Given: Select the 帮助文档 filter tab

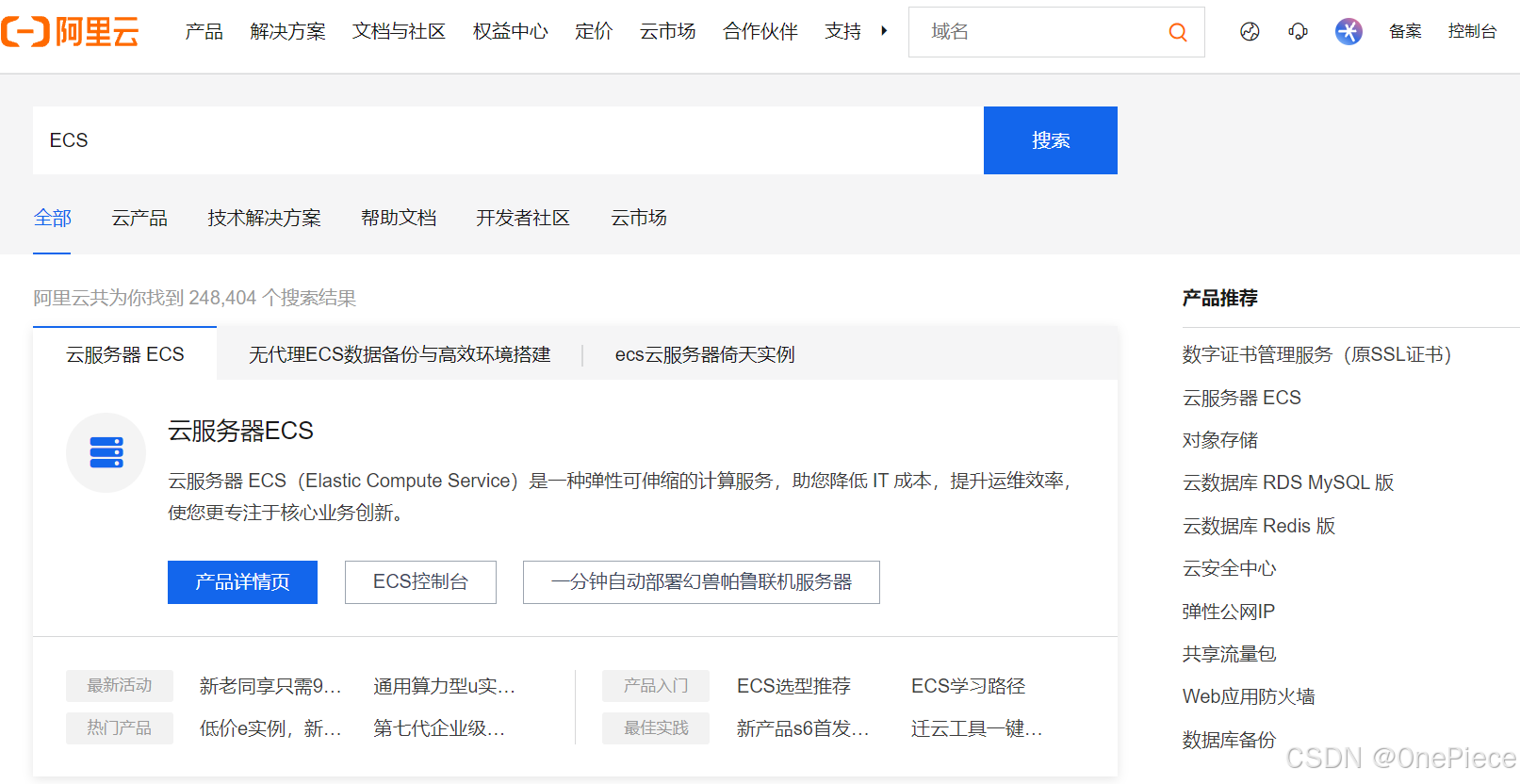Looking at the screenshot, I should click(399, 219).
